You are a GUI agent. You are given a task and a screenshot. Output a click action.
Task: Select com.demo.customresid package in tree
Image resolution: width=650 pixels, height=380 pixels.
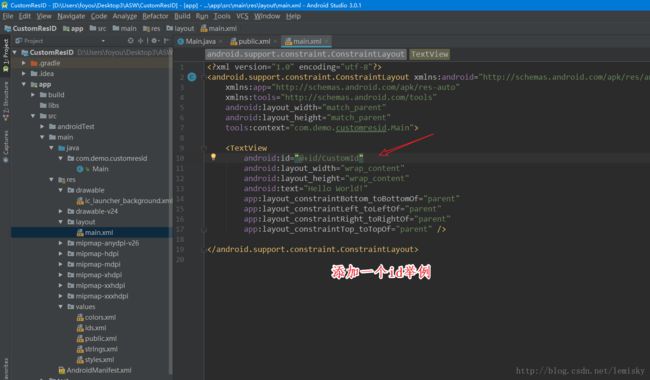pos(107,158)
